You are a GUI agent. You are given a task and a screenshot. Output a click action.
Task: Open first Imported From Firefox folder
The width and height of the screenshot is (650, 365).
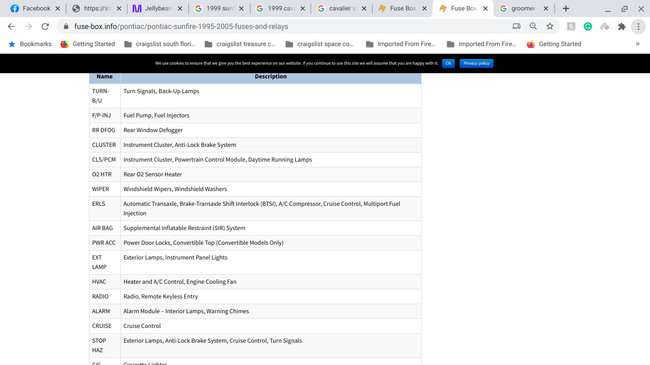(x=400, y=44)
